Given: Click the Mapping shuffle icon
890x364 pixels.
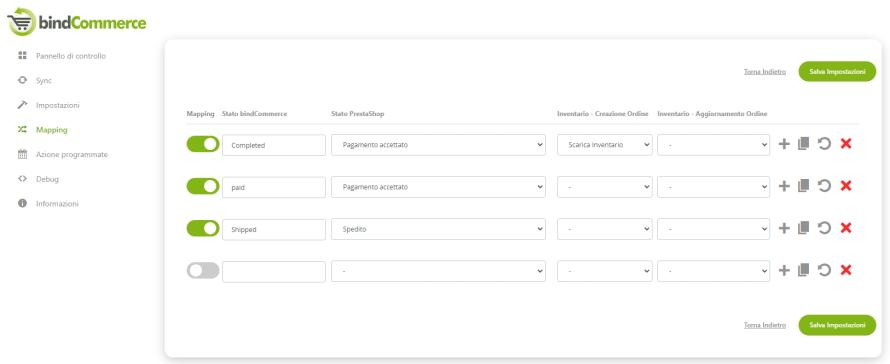Looking at the screenshot, I should (x=22, y=129).
